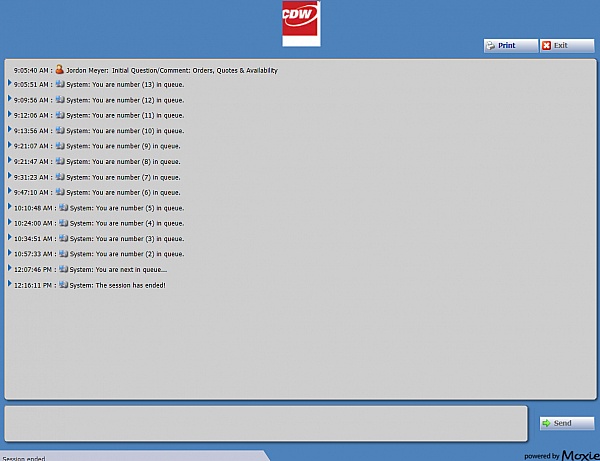Viewport: 600px width, 461px height.
Task: Click the 'powered by Moxie' logo
Action: coord(562,455)
